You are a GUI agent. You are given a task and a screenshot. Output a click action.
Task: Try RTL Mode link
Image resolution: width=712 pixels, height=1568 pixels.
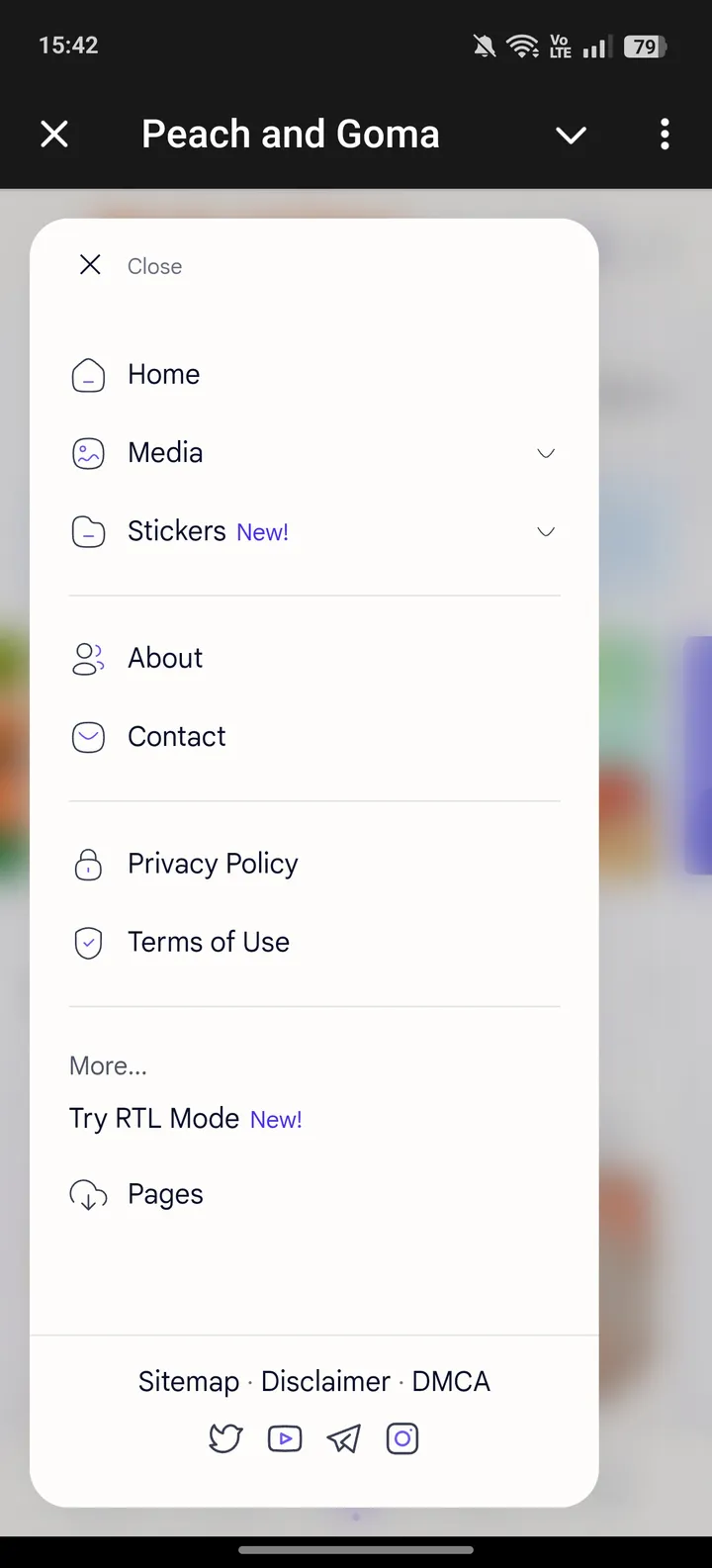click(x=154, y=1119)
